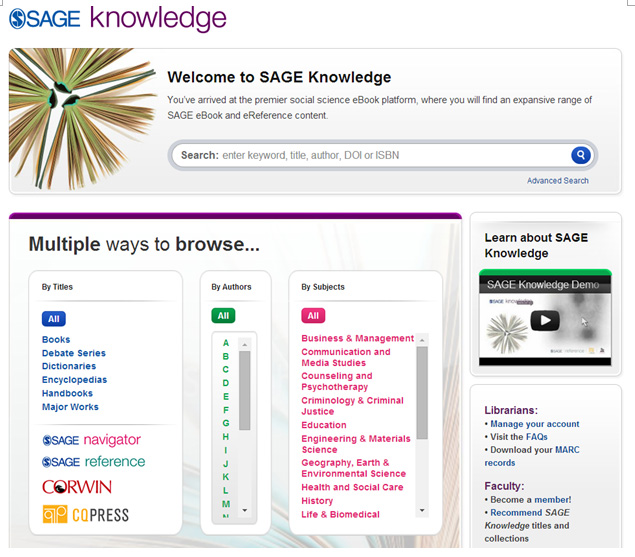Select the blue All button under By Titles
635x557 pixels.
(53, 319)
